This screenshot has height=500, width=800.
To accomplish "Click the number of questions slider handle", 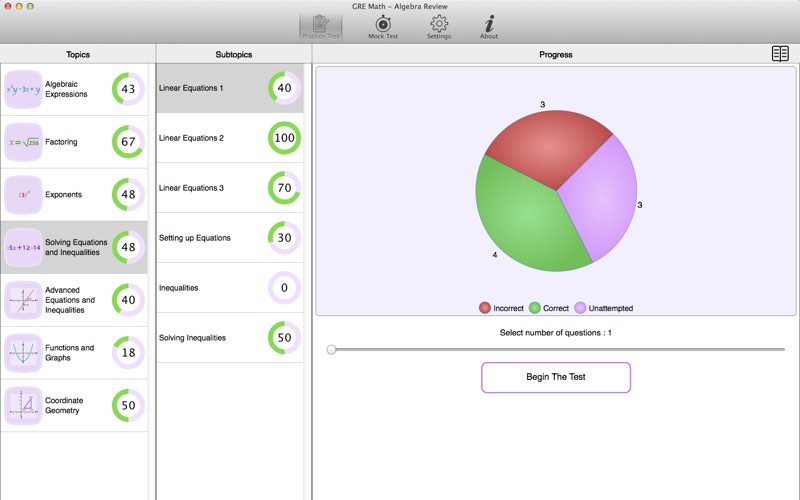I will (332, 349).
